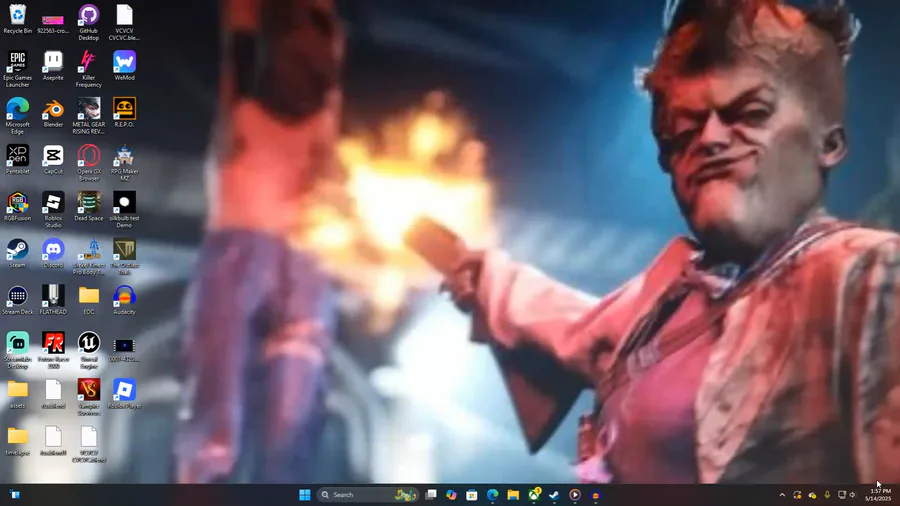
Task: Launch the Vampire Survivors shortcut
Action: coord(88,398)
